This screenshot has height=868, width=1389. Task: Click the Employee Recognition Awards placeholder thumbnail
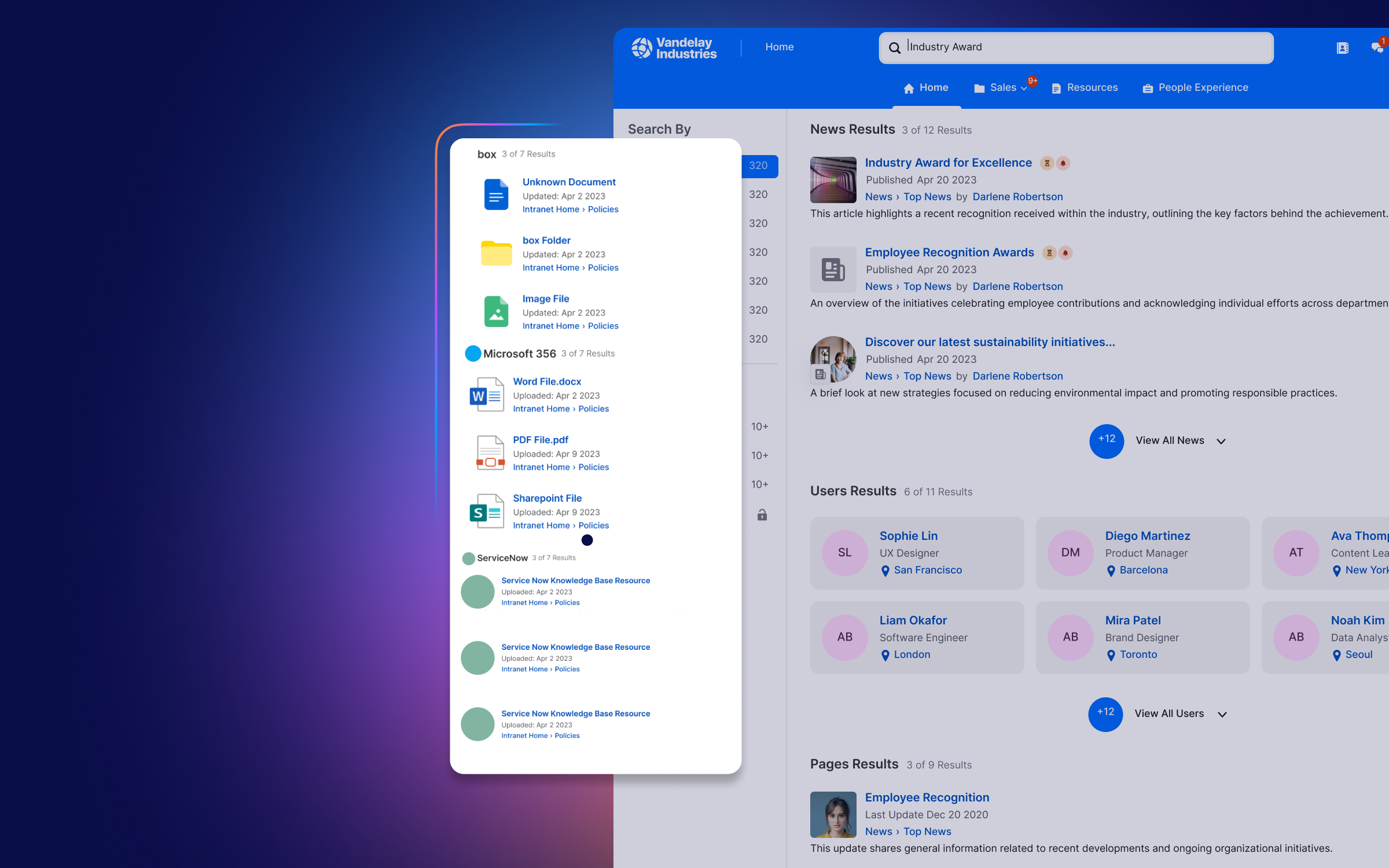pos(833,270)
